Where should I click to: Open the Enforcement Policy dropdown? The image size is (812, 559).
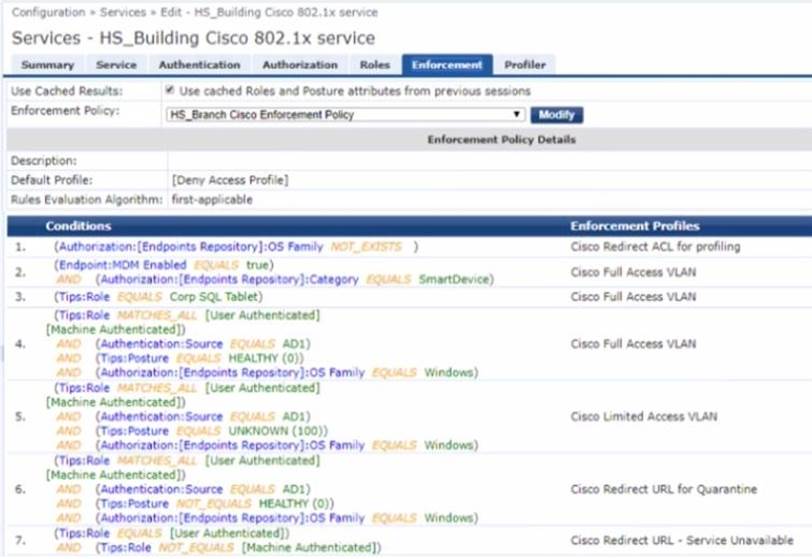(x=345, y=114)
